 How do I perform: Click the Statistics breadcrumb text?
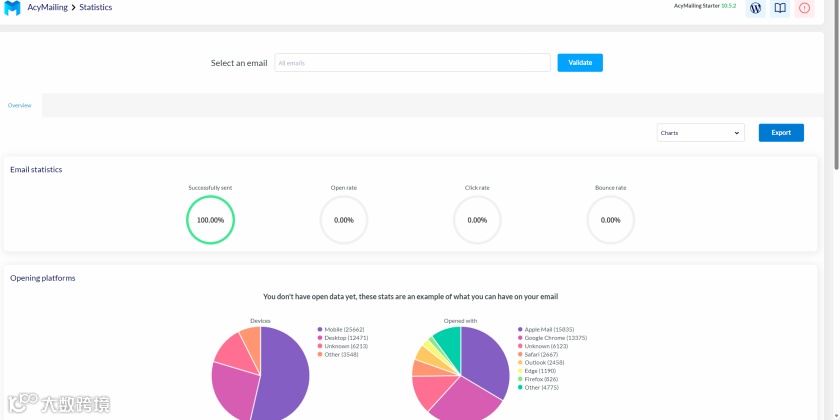pos(96,8)
